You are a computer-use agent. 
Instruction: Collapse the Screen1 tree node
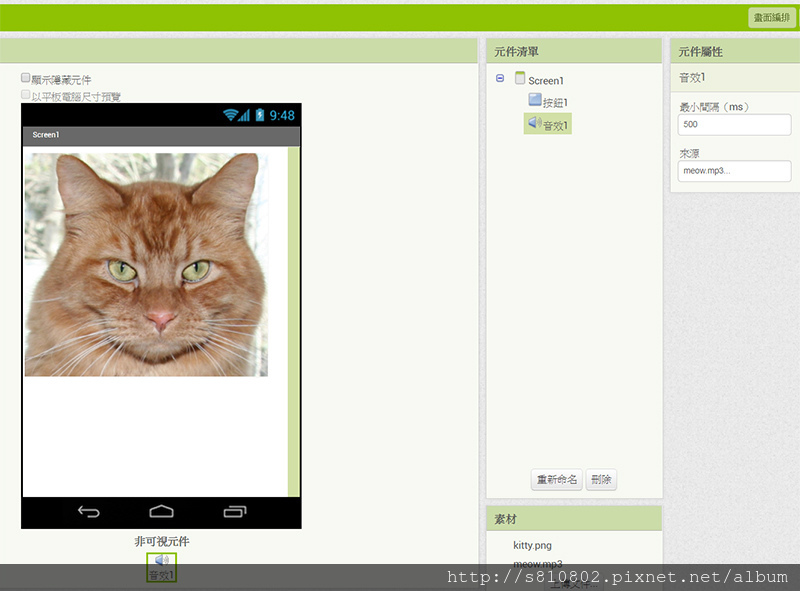click(x=500, y=78)
